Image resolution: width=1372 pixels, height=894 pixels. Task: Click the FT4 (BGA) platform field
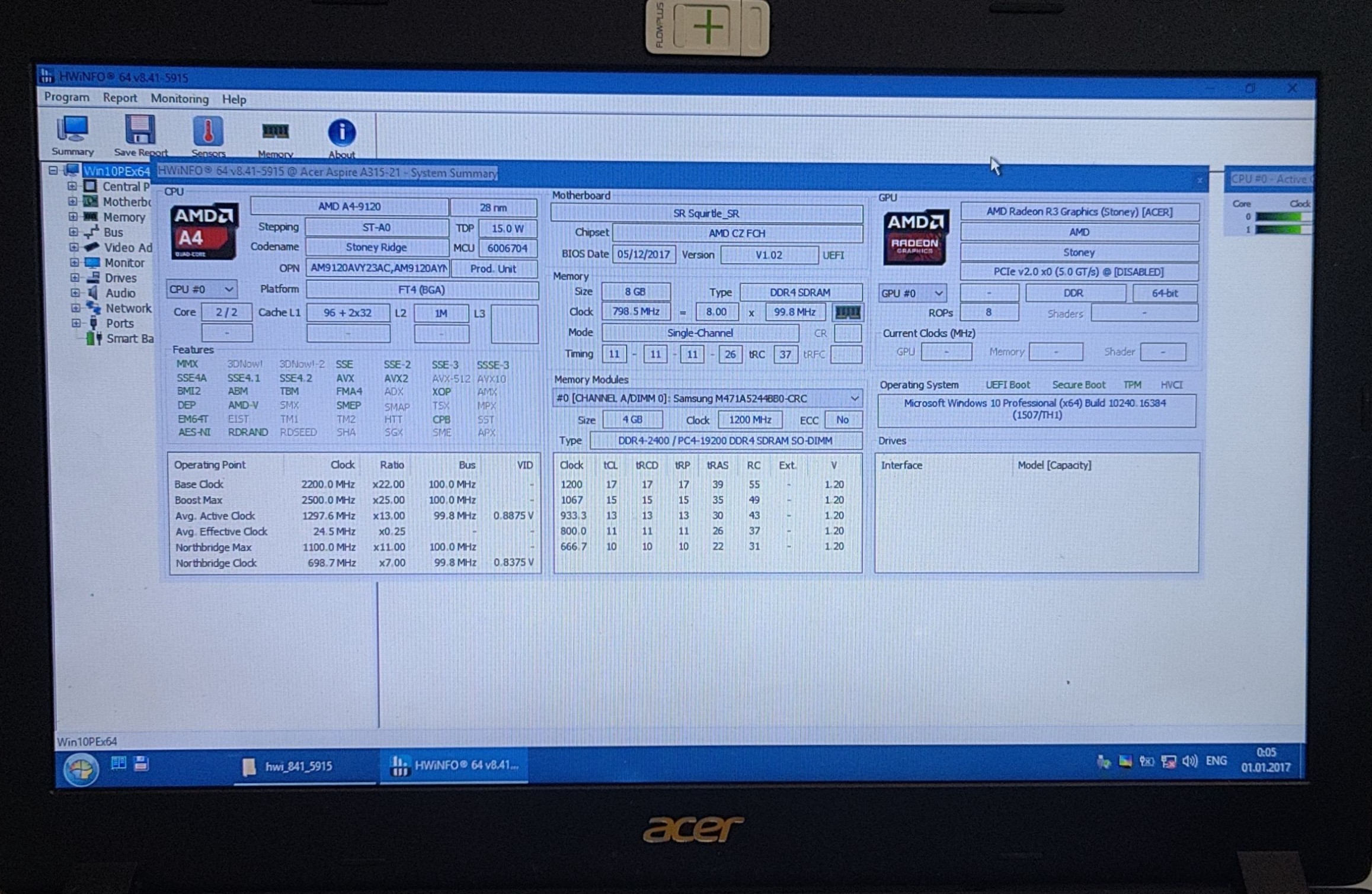[x=421, y=290]
